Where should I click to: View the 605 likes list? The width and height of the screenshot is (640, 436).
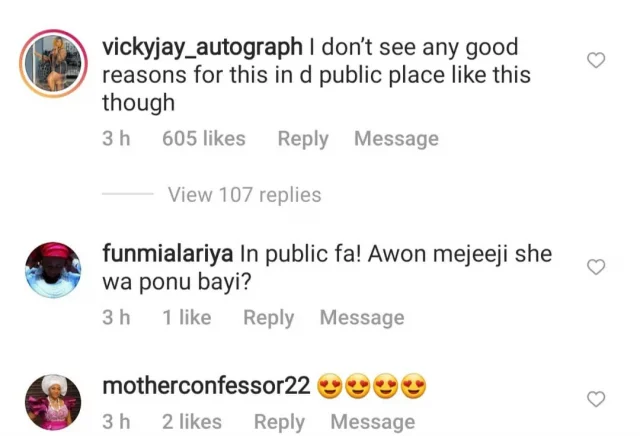tap(204, 139)
